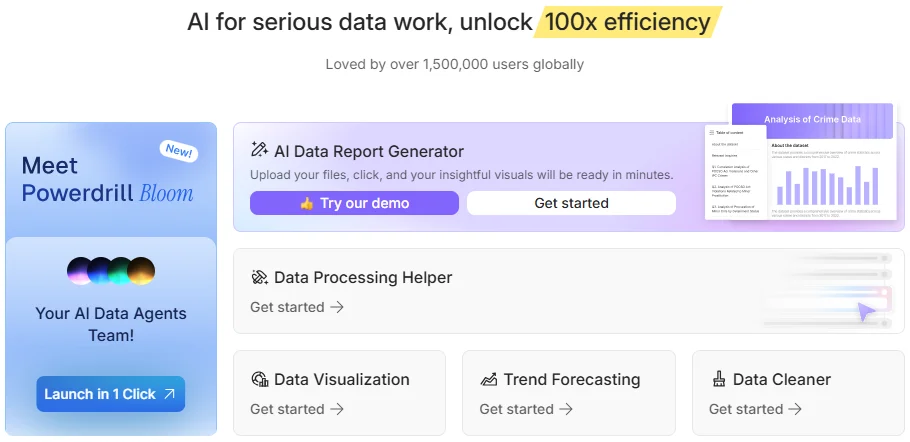Click the colorful agent orbs in Bloom card
Screen dimensions: 910x442
(x=110, y=270)
